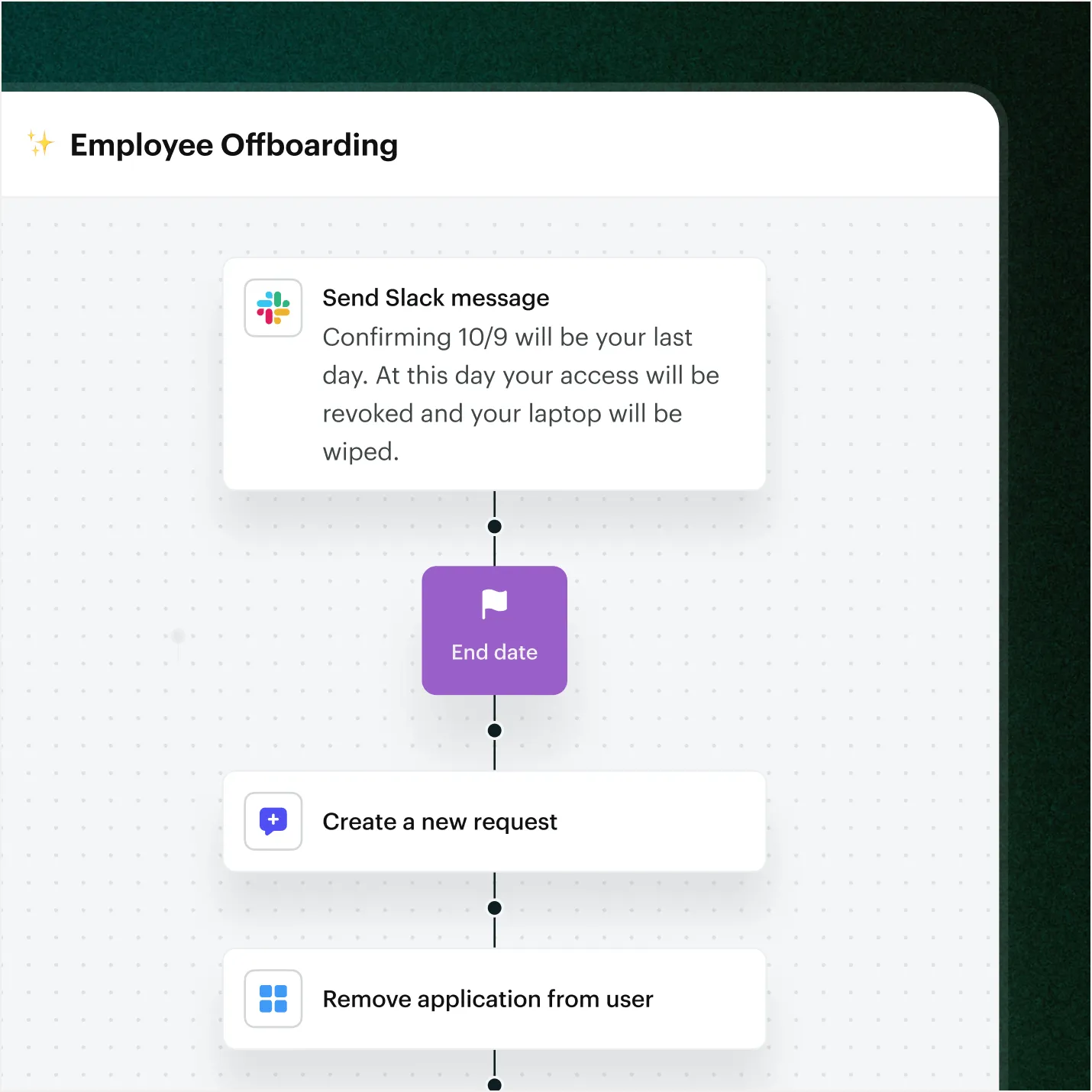Image resolution: width=1092 pixels, height=1092 pixels.
Task: Select the End date trigger block
Action: point(495,631)
